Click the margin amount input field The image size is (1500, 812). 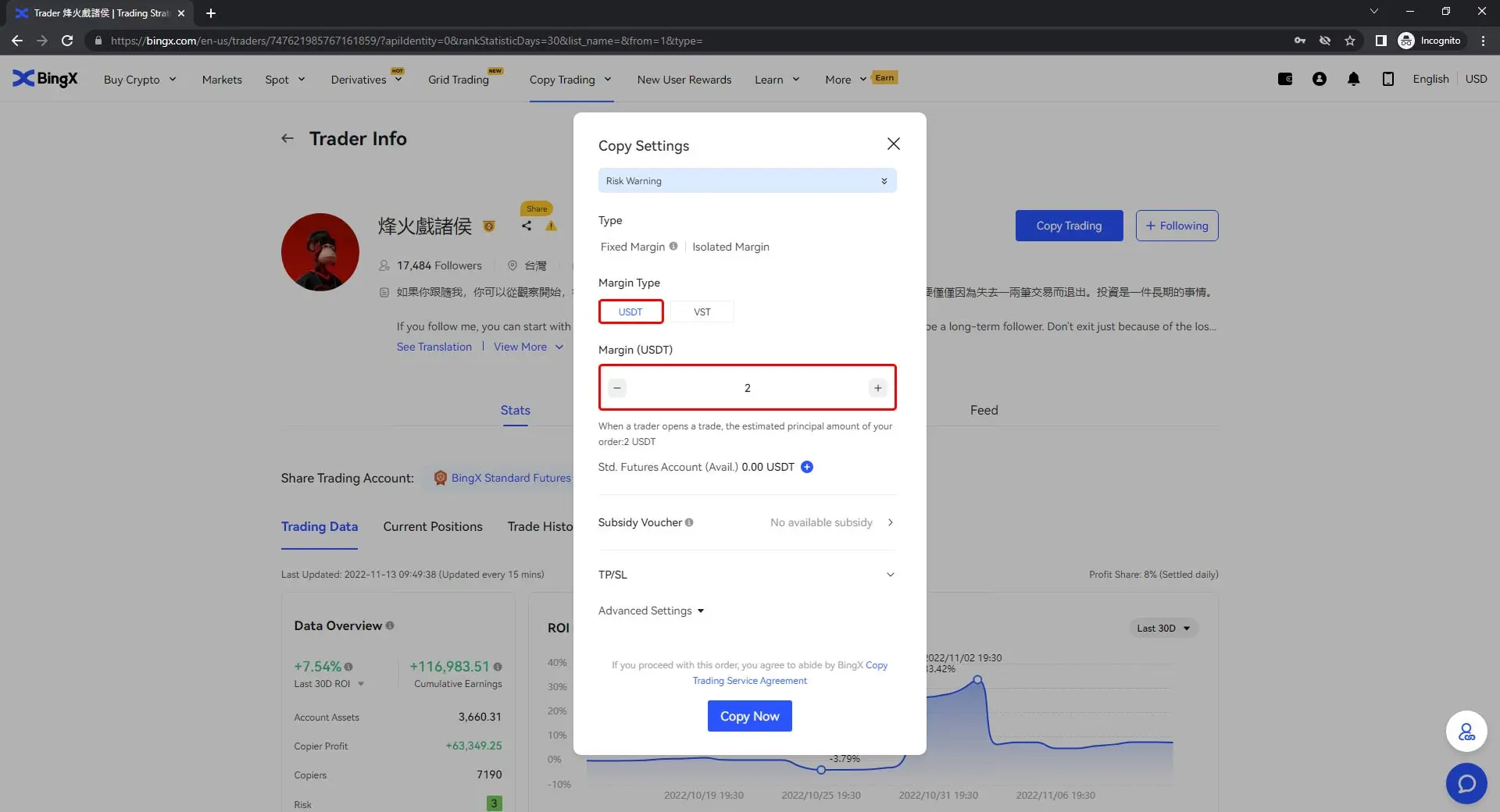coord(748,388)
